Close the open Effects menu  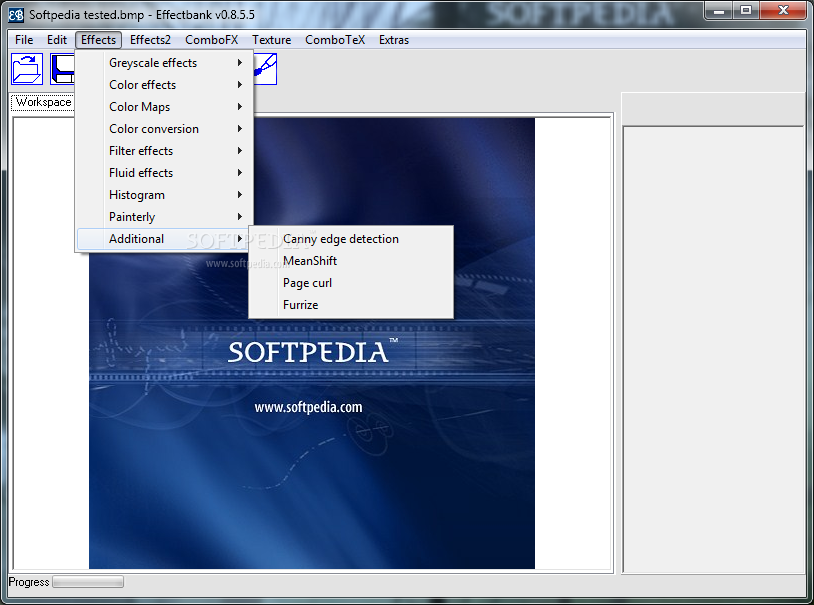pyautogui.click(x=99, y=40)
